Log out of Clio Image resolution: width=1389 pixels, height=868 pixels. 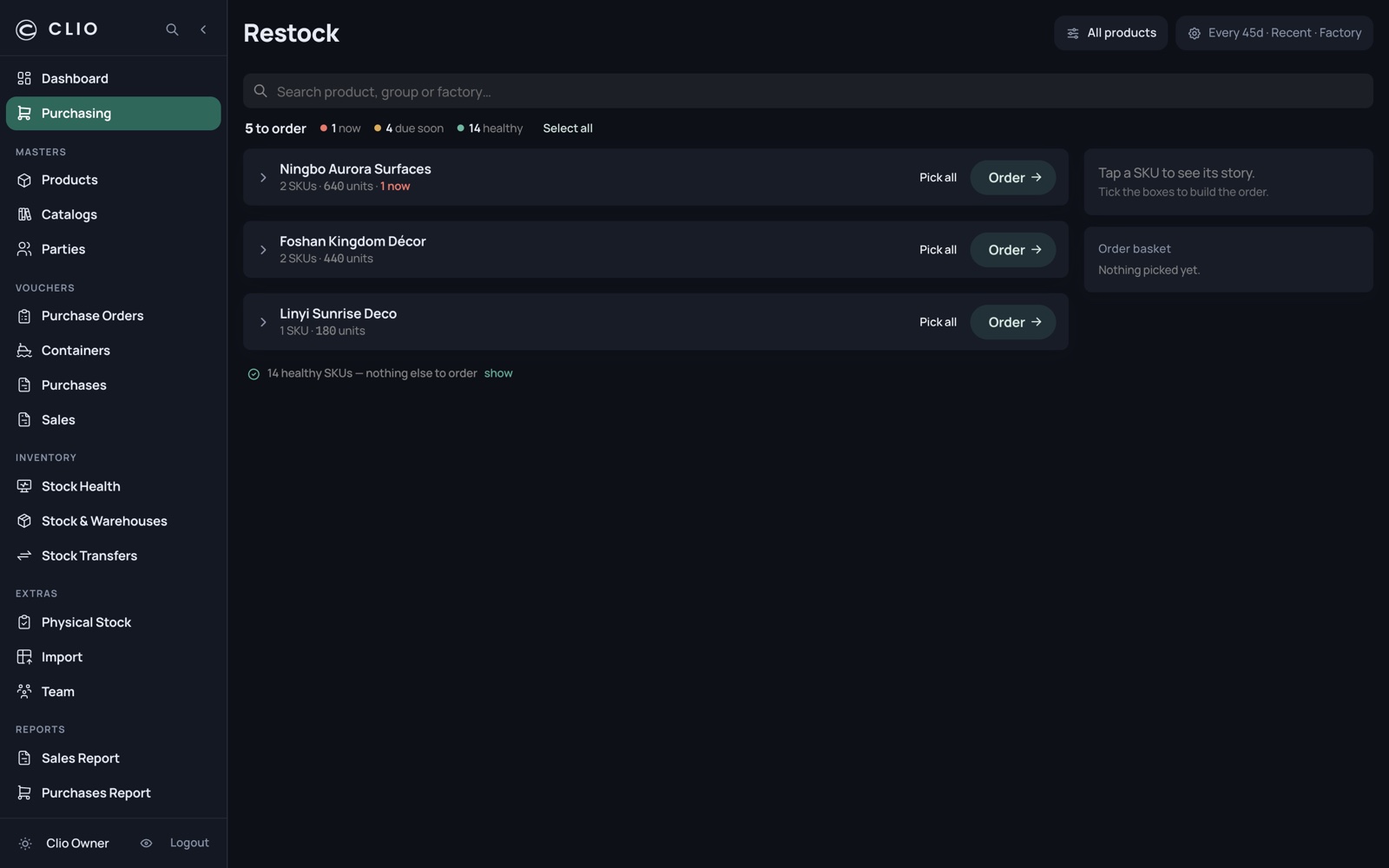point(189,844)
